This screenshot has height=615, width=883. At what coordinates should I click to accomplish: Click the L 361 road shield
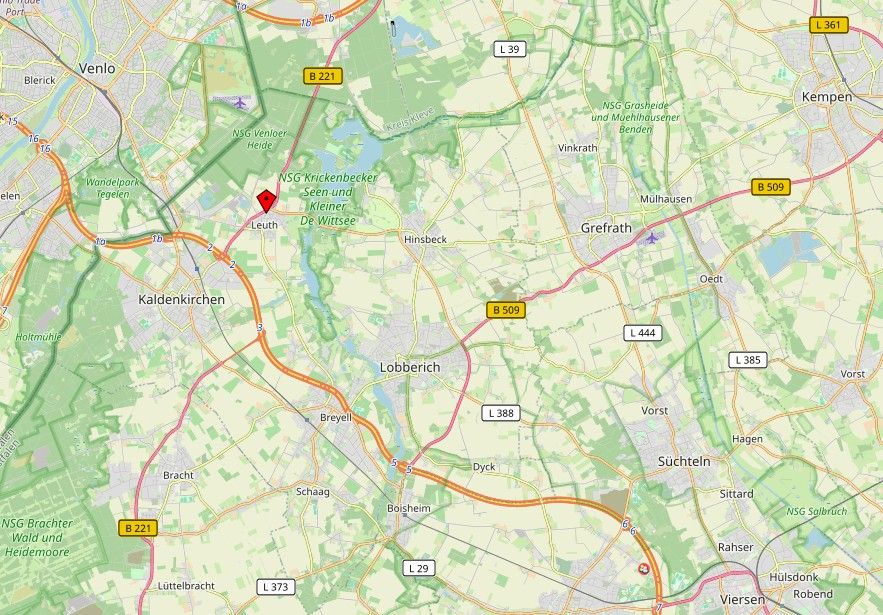click(x=829, y=25)
